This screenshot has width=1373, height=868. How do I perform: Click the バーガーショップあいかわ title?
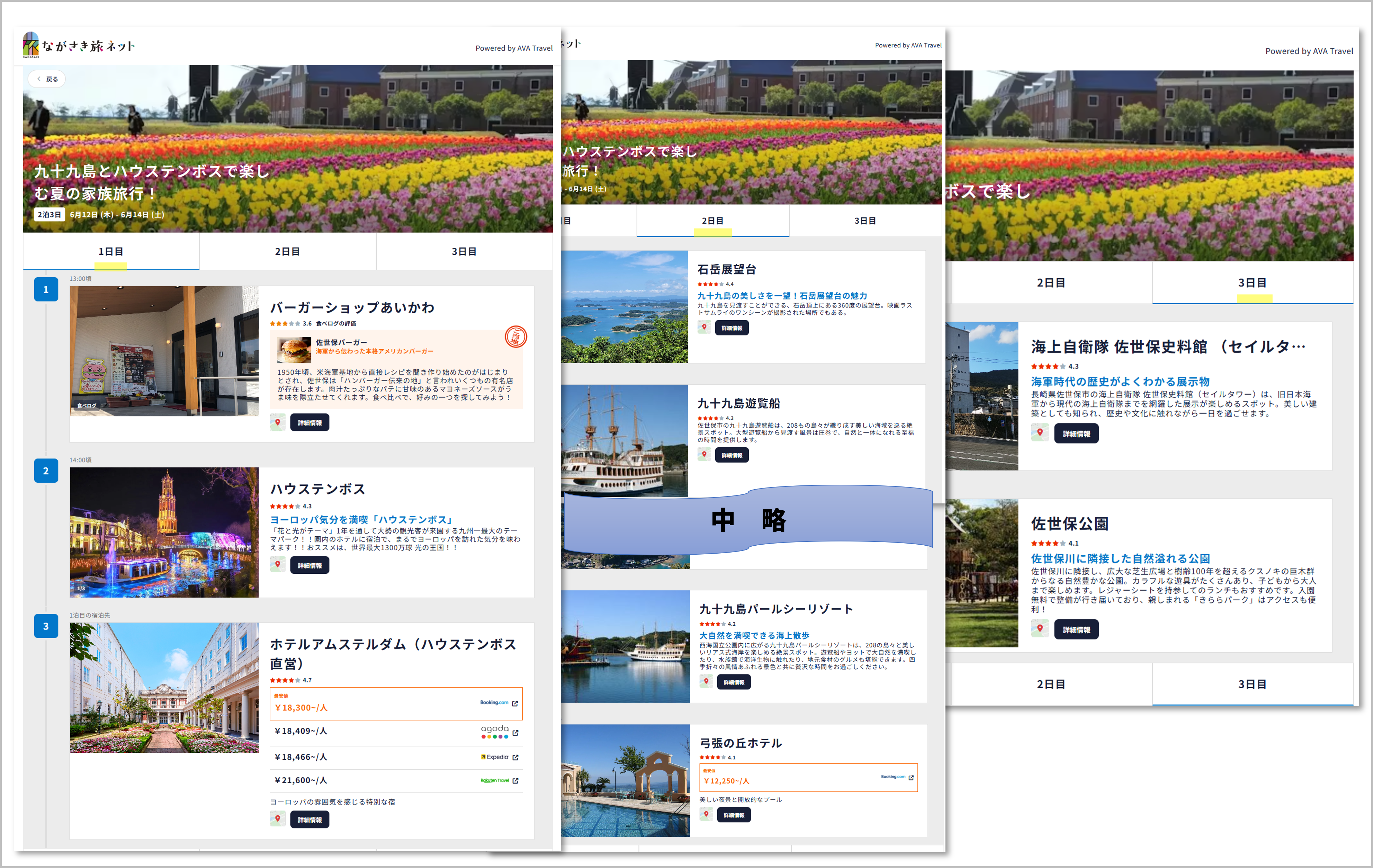click(x=352, y=307)
